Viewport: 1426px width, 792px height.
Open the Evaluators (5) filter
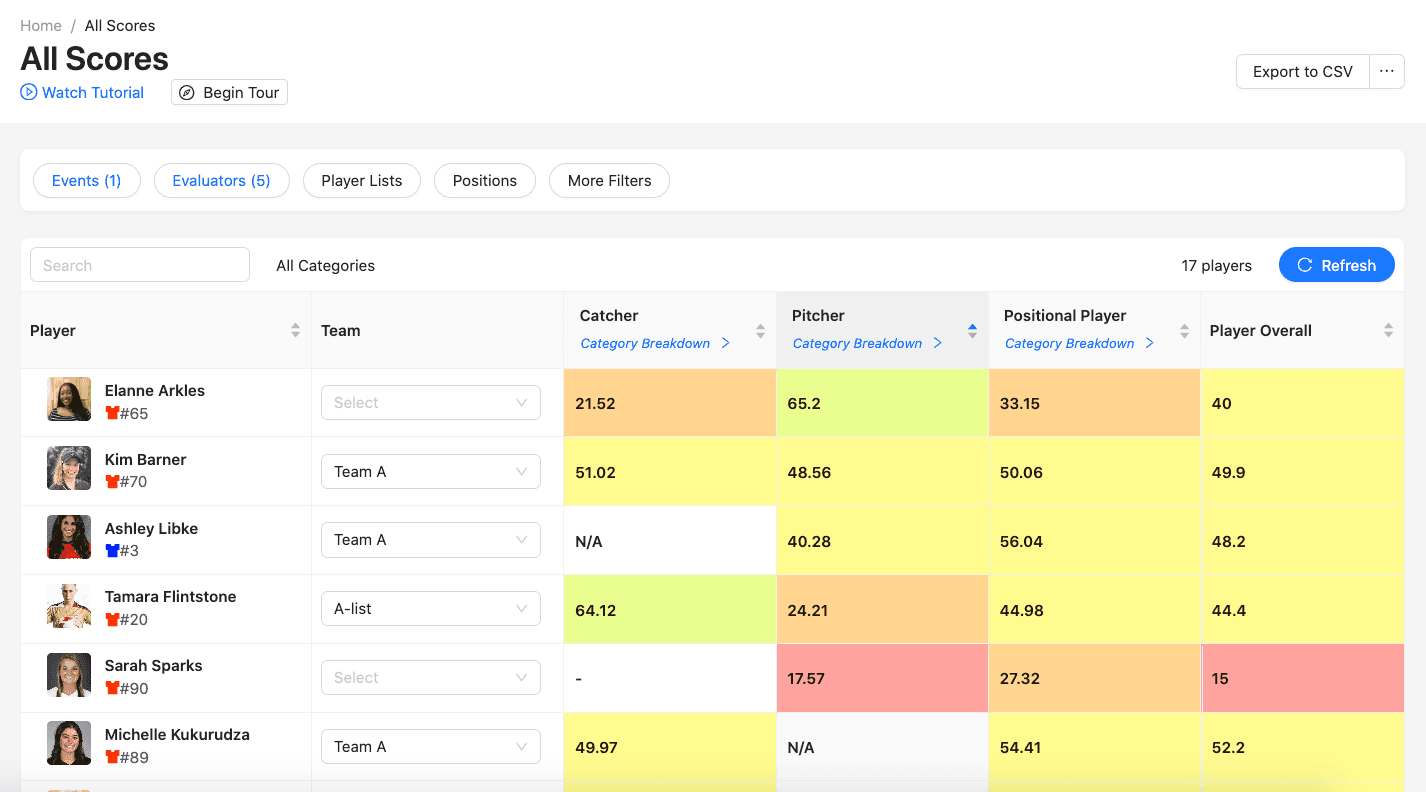tap(221, 181)
